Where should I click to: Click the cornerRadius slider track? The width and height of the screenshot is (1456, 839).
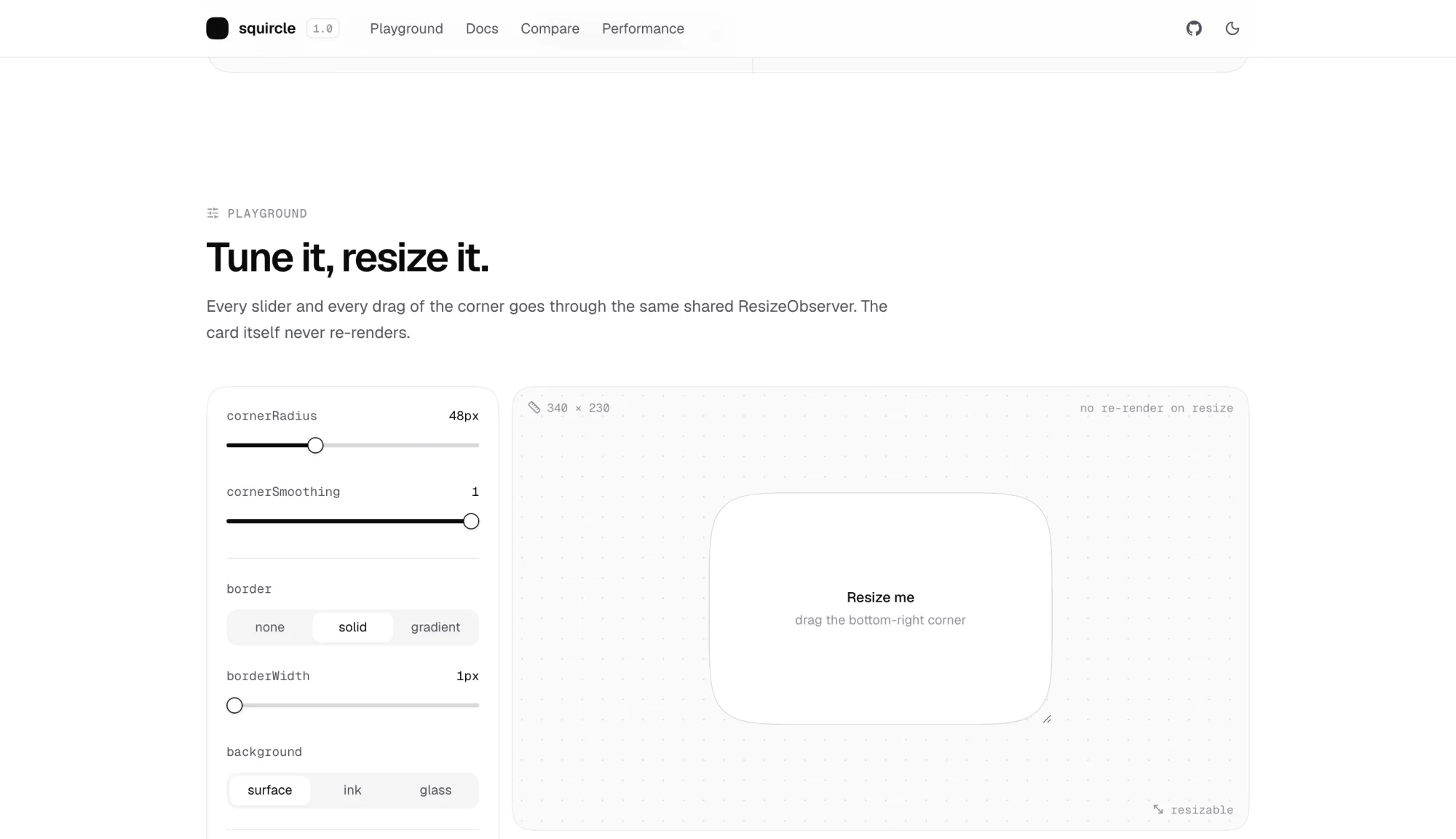352,445
